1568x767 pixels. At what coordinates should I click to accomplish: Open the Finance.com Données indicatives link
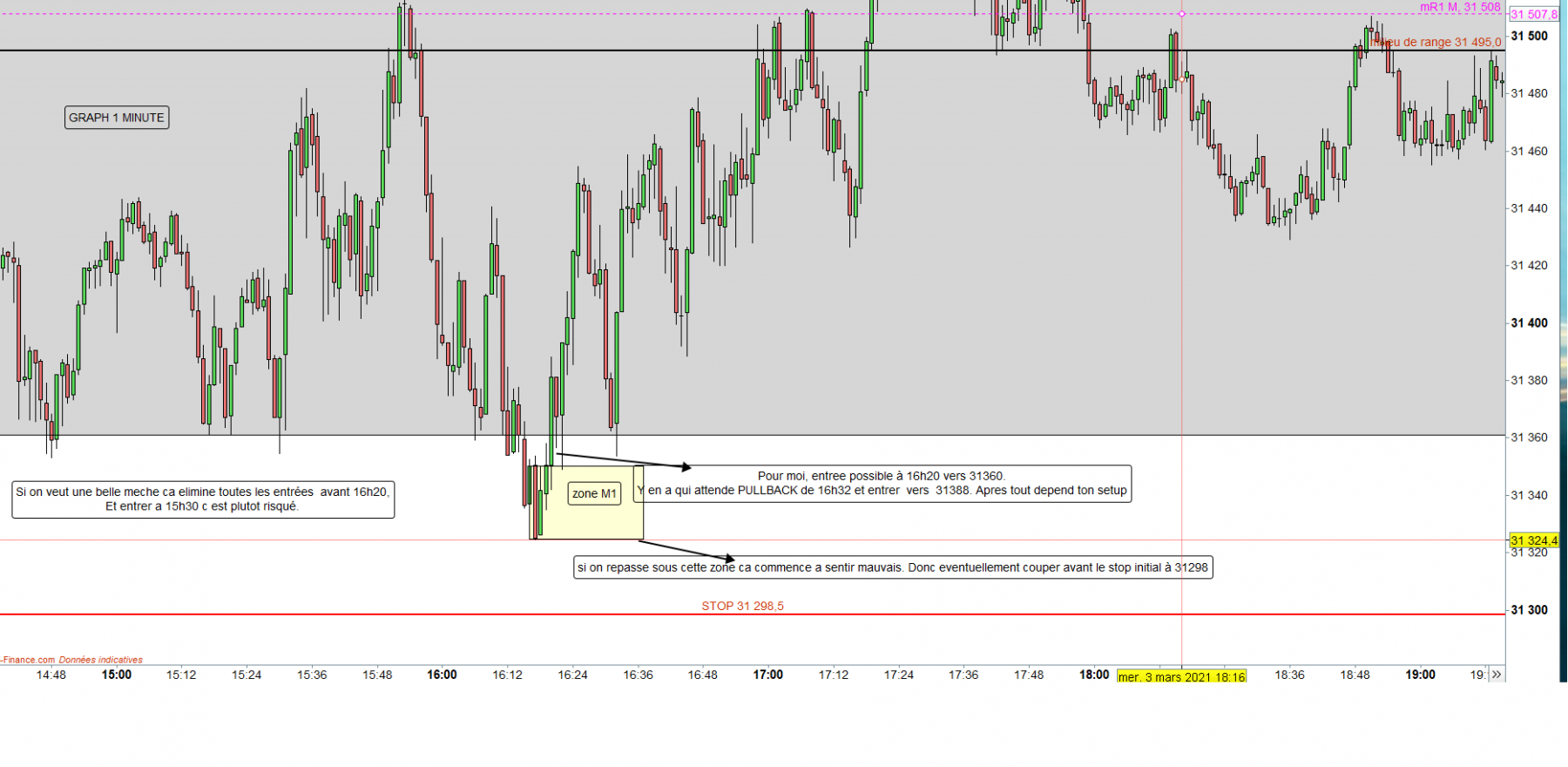tap(71, 660)
